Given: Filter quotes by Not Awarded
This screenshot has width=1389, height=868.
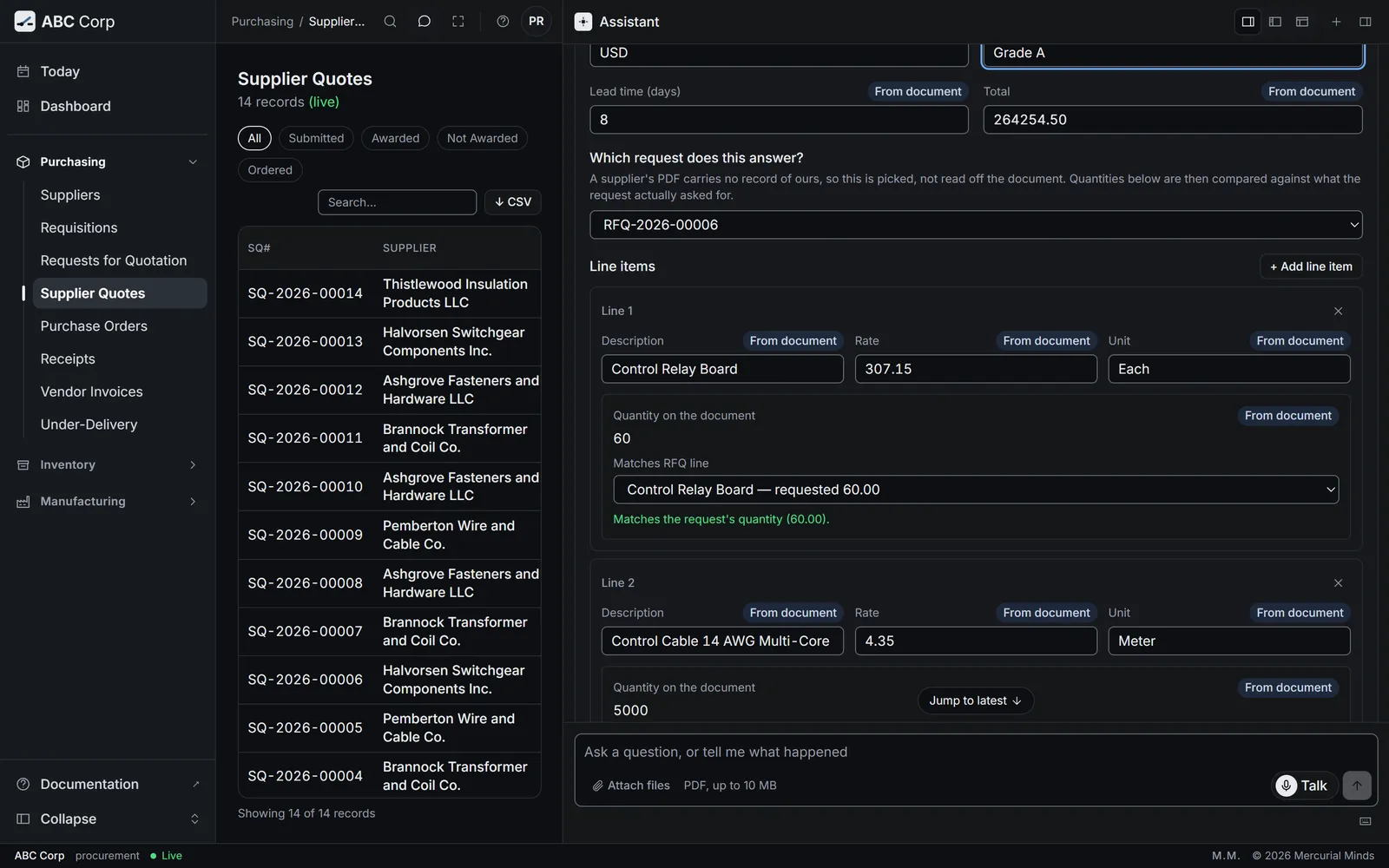Looking at the screenshot, I should click(x=482, y=138).
